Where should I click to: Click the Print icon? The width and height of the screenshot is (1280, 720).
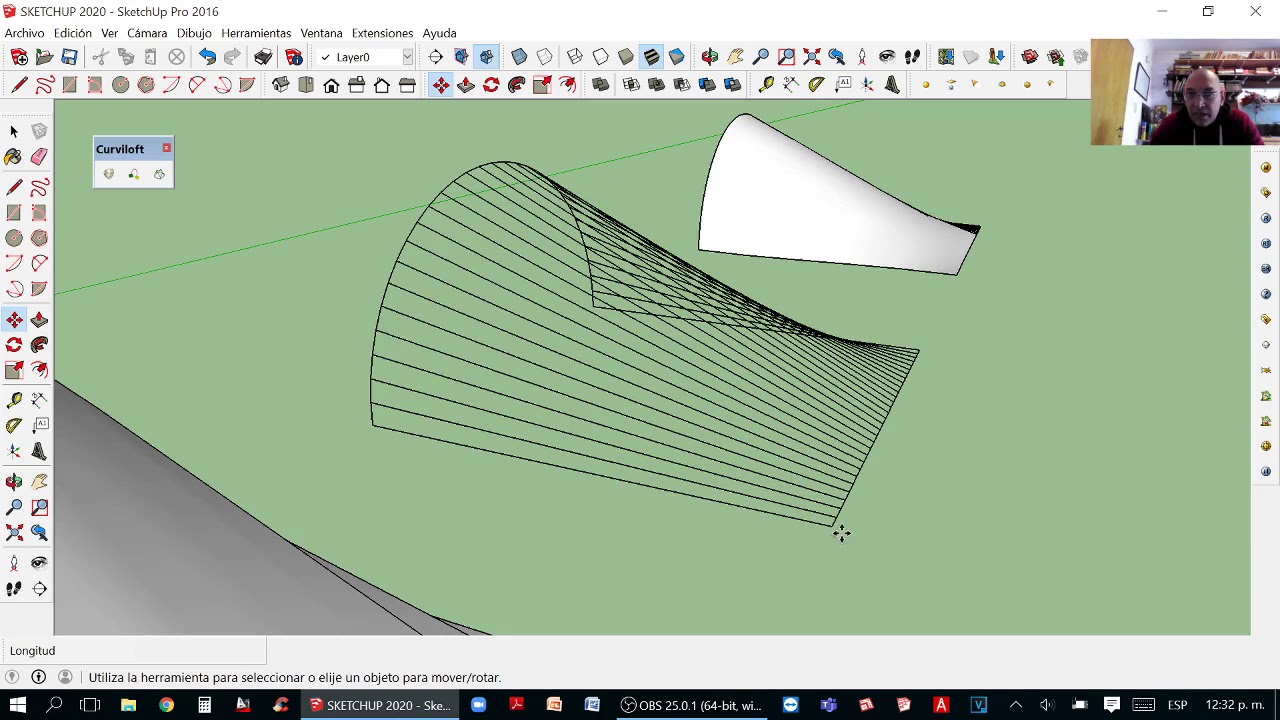tap(263, 57)
